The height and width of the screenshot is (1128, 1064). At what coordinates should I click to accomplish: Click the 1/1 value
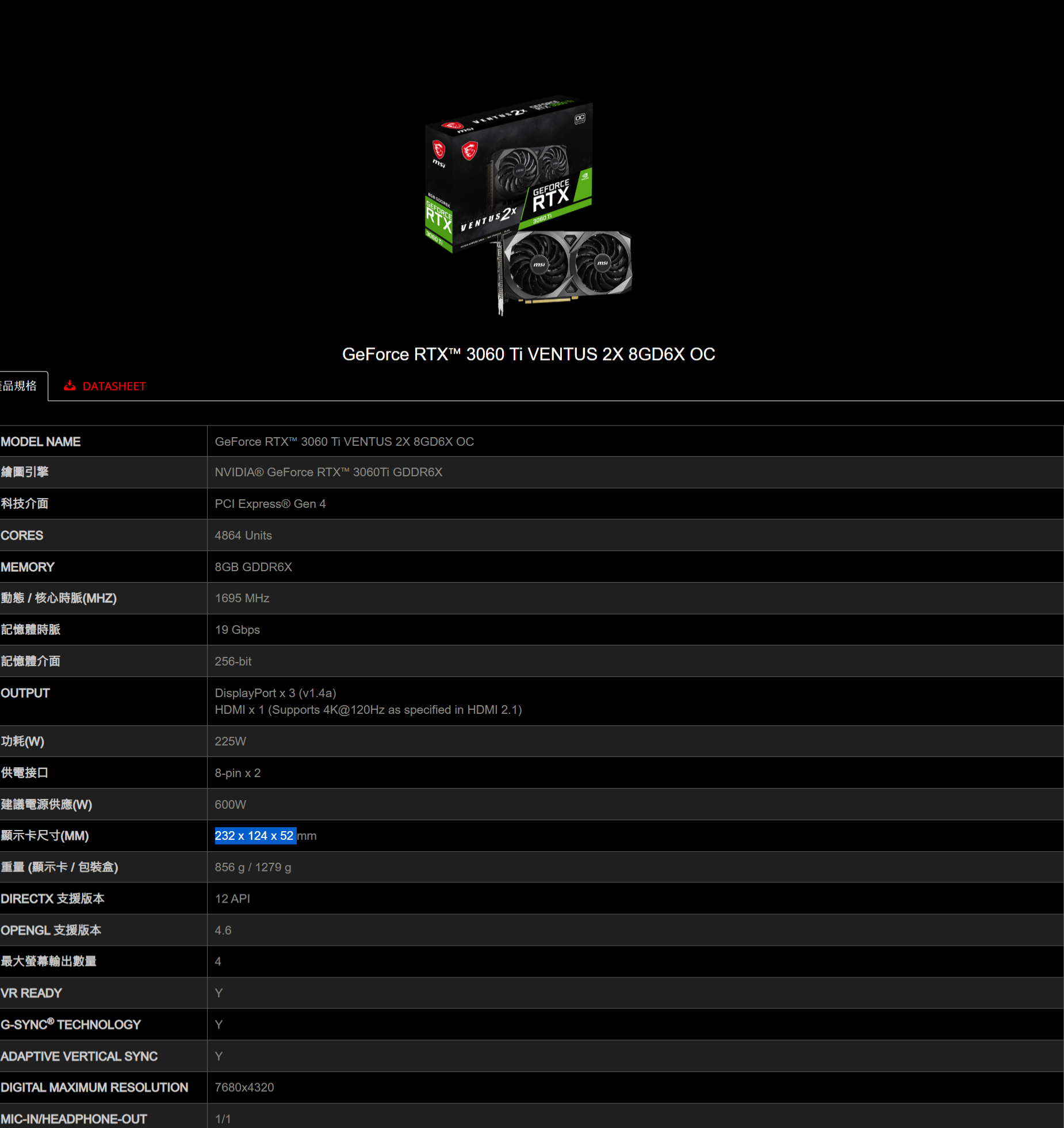click(x=223, y=1119)
